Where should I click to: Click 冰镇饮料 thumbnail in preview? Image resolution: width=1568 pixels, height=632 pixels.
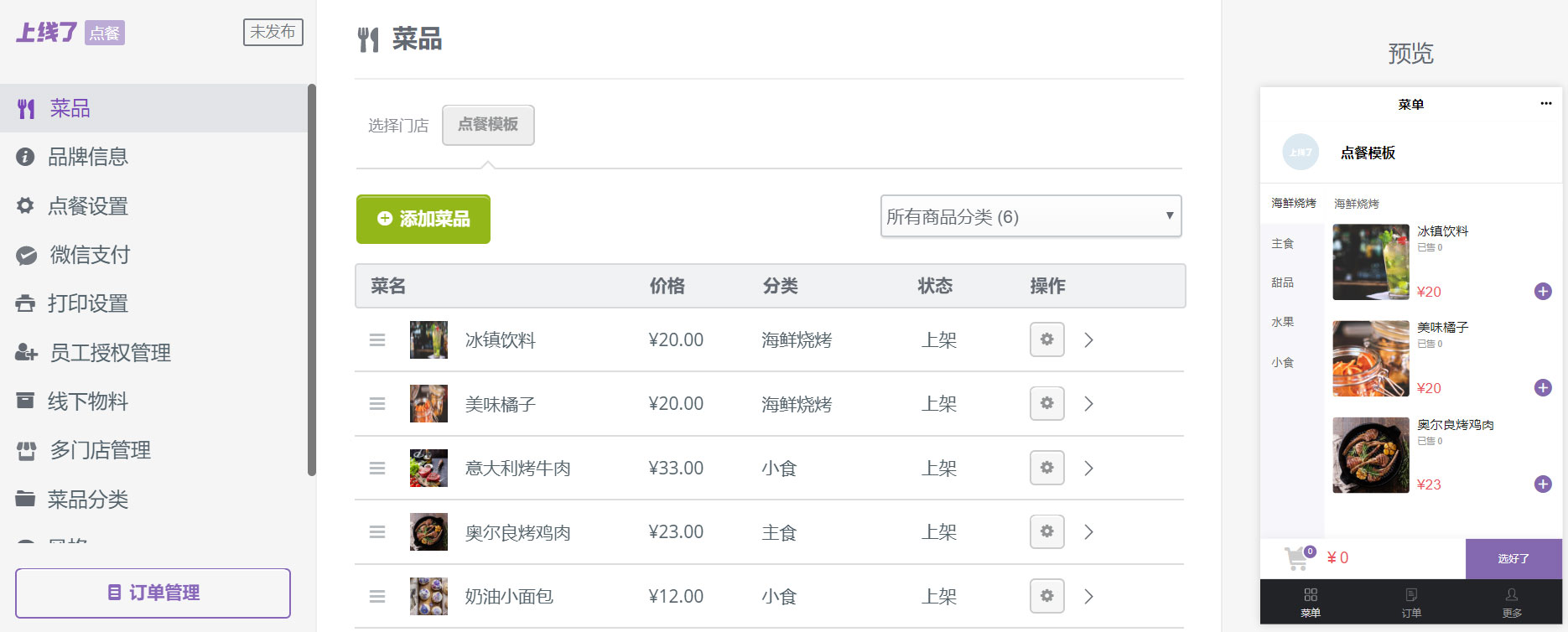coord(1371,262)
